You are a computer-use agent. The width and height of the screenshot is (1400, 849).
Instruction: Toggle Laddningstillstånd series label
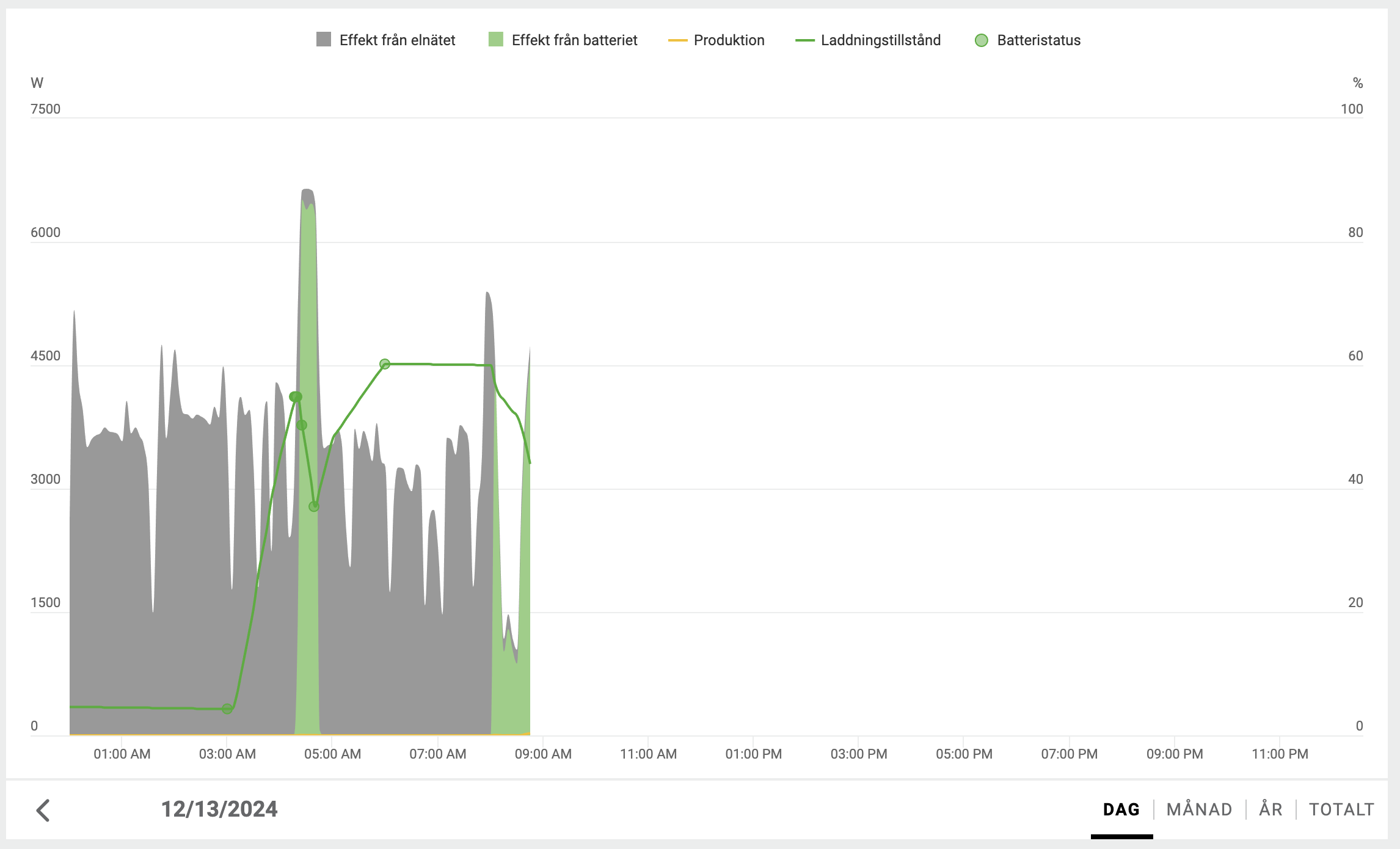(880, 40)
